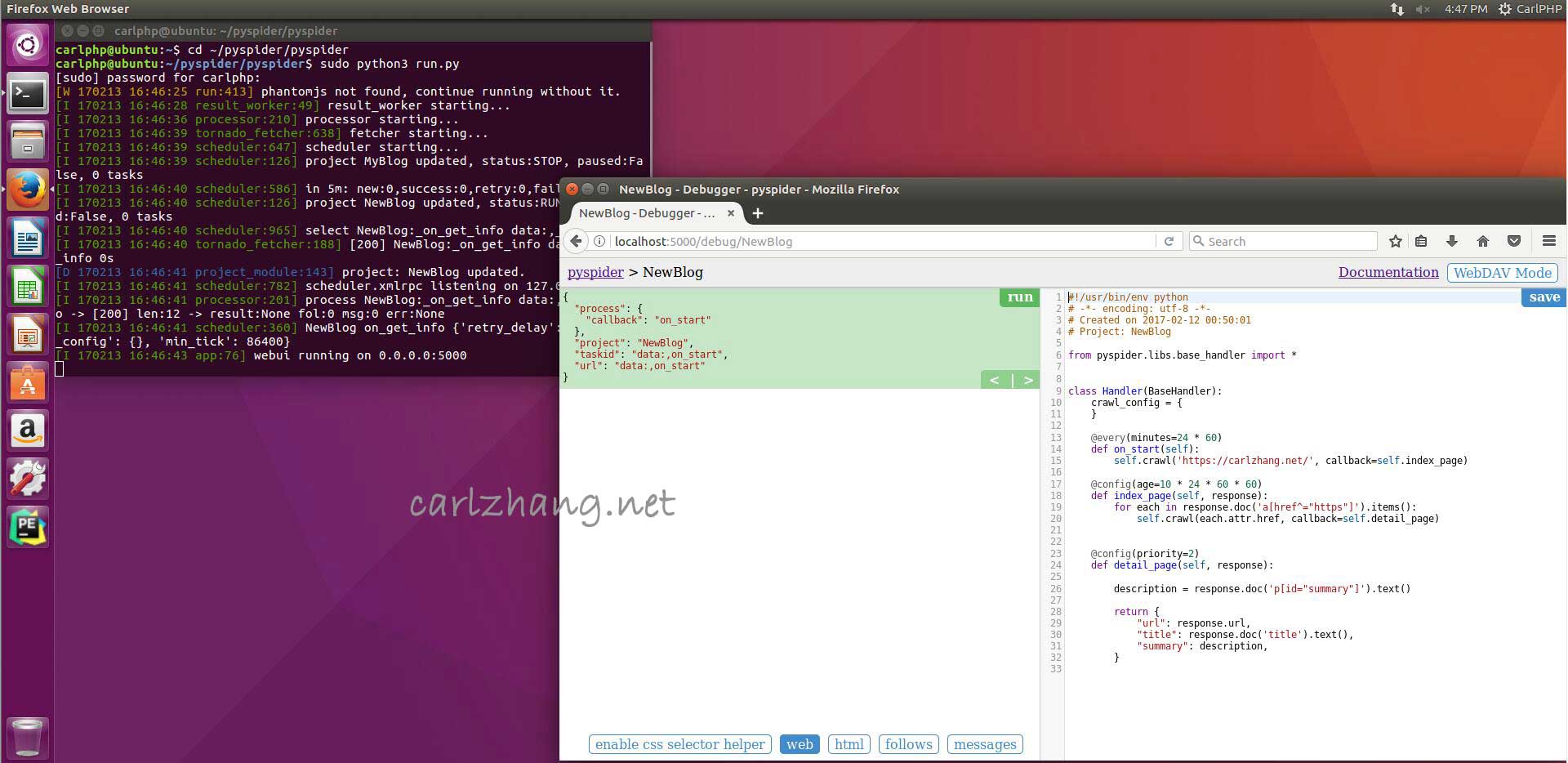Show the messages tab
The height and width of the screenshot is (763, 1568).
pos(985,744)
